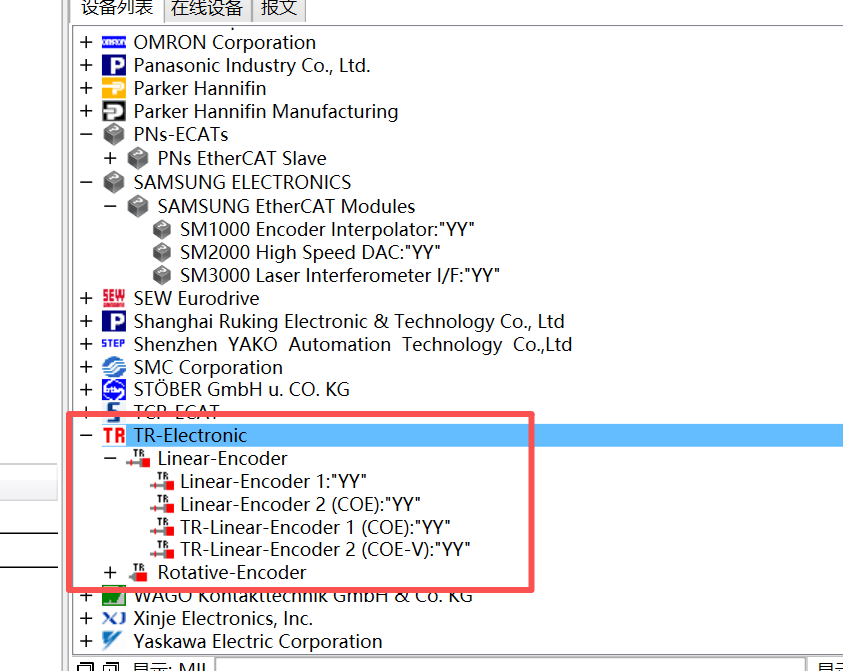Image resolution: width=843 pixels, height=671 pixels.
Task: Collapse the SAMSUNG ELECTRONICS node
Action: click(x=86, y=182)
